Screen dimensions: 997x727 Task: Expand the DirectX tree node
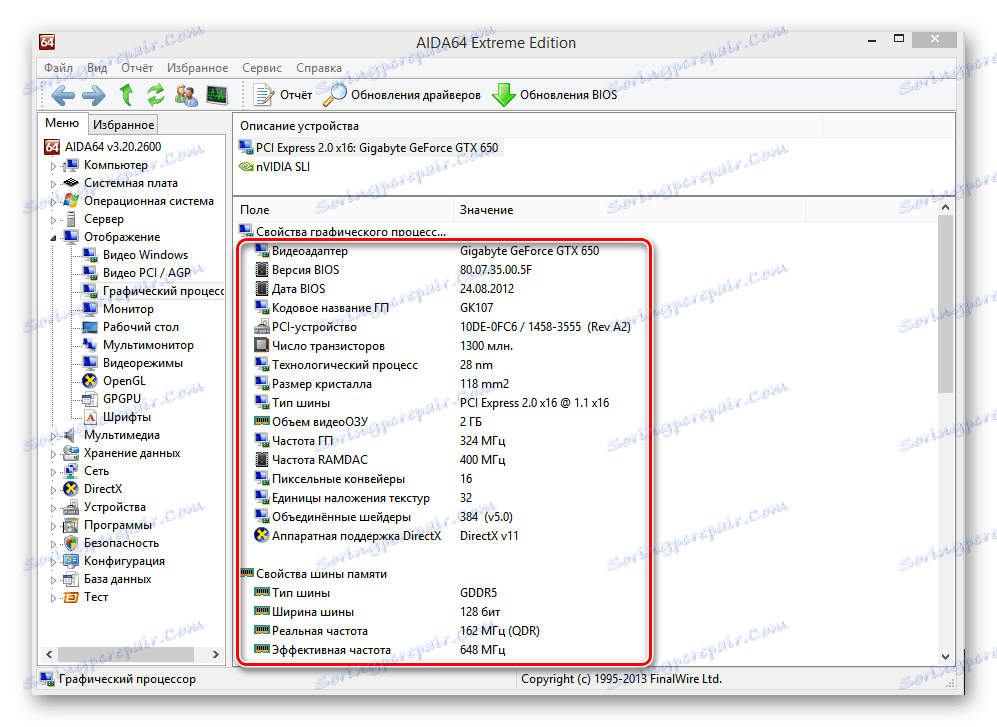(x=54, y=490)
